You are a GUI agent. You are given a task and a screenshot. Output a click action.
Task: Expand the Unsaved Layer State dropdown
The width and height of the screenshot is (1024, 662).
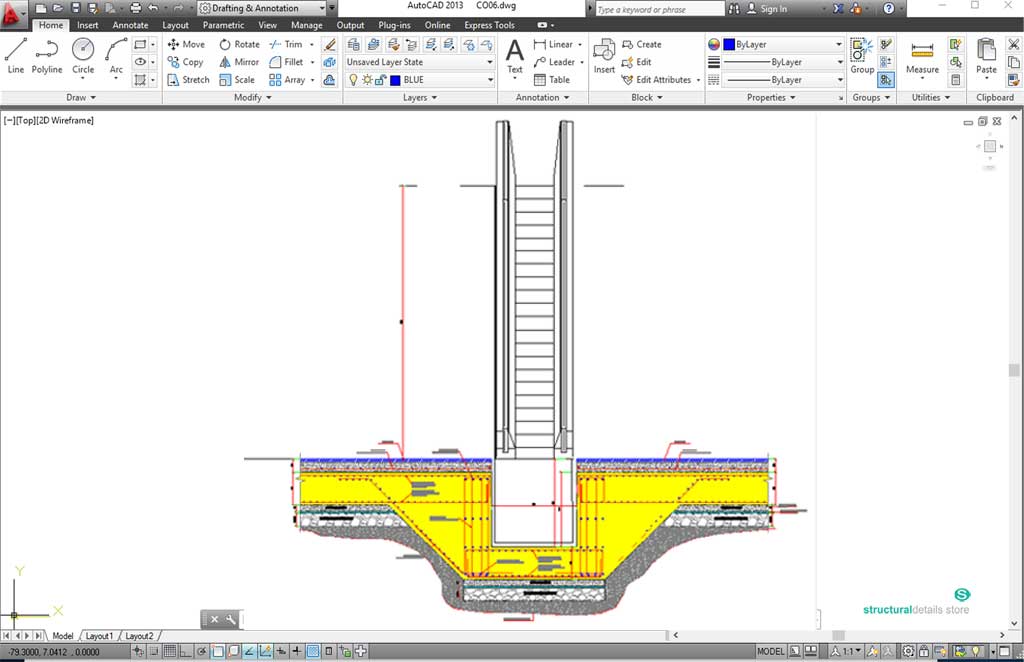coord(490,62)
